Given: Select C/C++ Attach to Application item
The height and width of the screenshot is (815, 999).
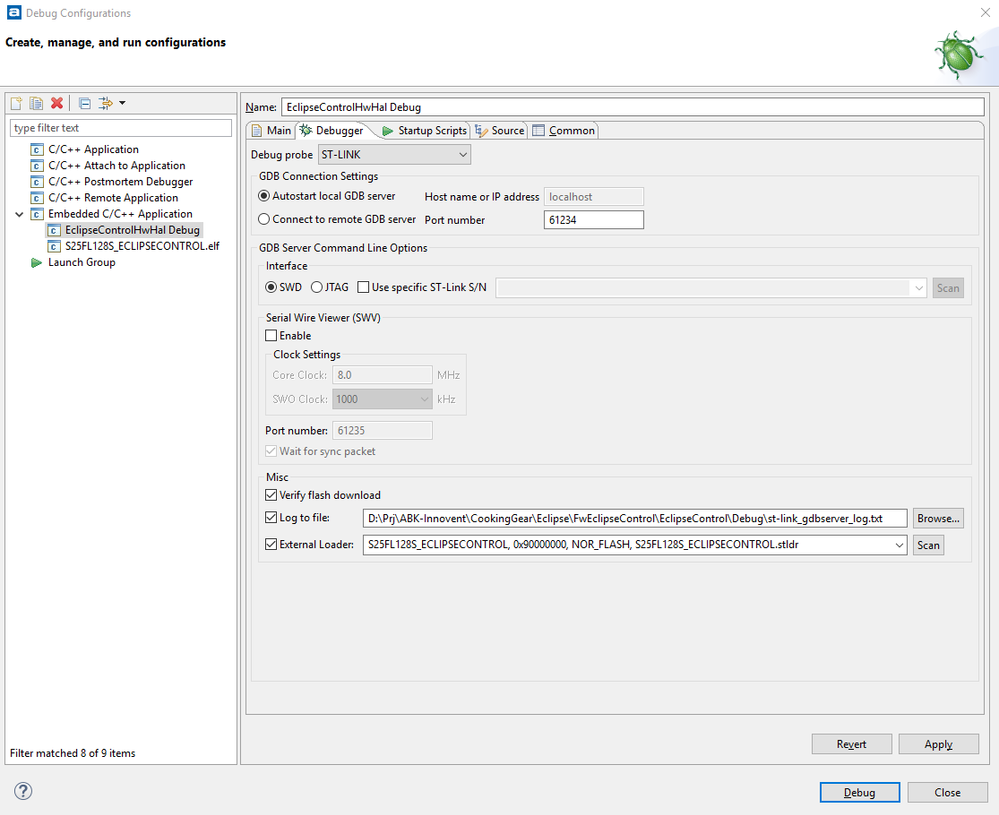Looking at the screenshot, I should 117,166.
